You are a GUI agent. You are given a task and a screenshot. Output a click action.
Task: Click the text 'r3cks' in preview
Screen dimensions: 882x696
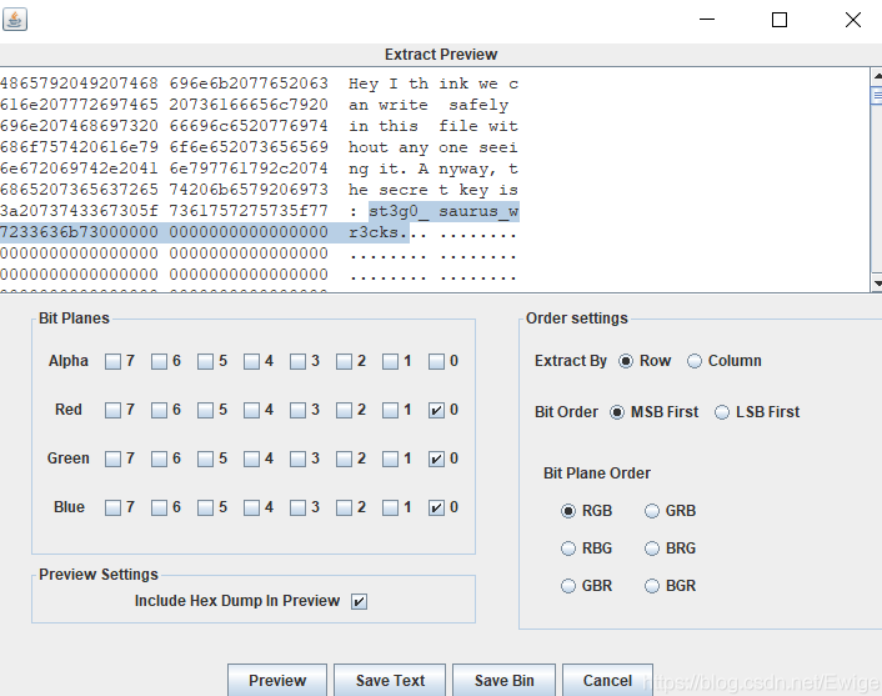[374, 232]
